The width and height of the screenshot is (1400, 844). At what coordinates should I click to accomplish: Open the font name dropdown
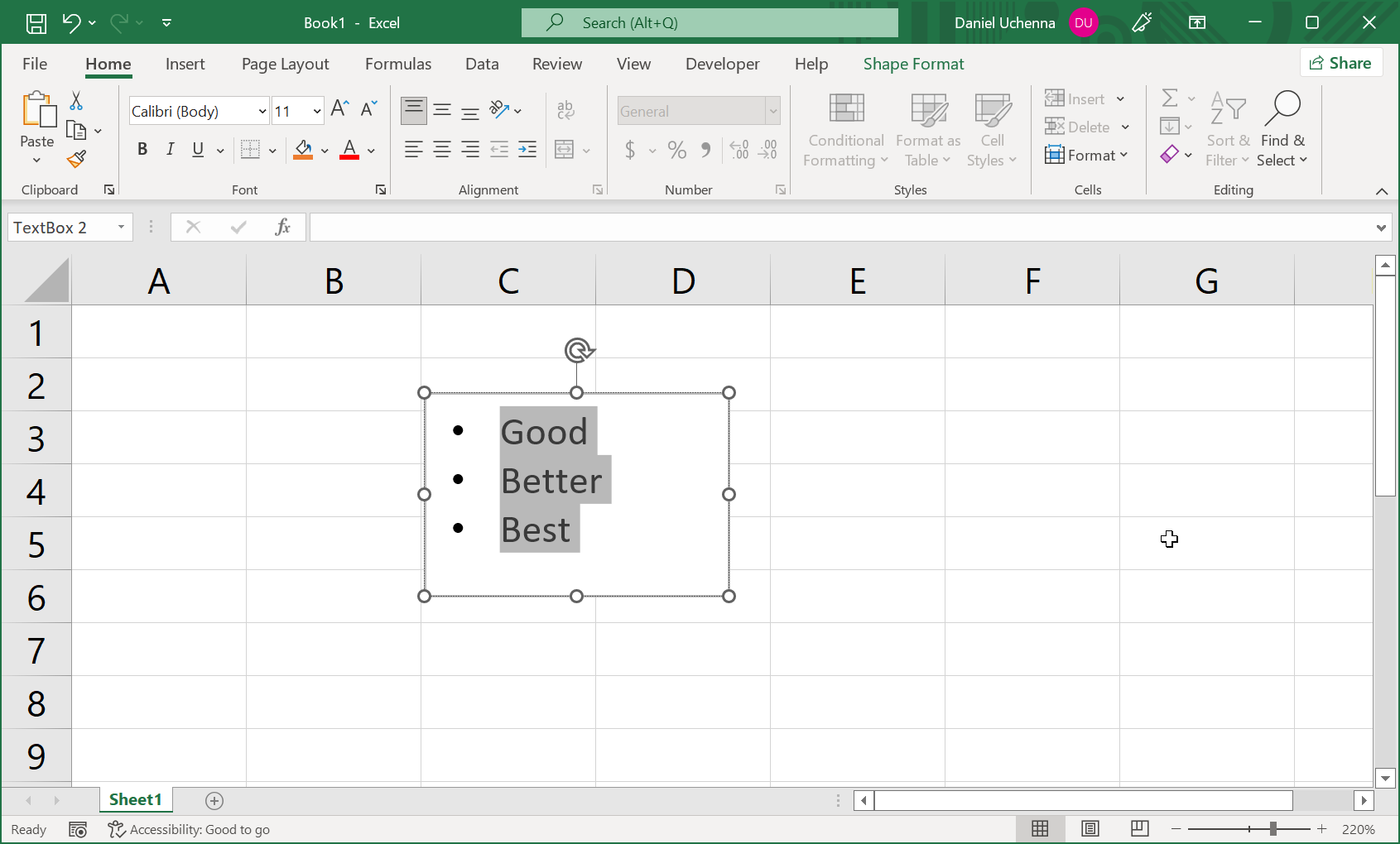(x=262, y=112)
